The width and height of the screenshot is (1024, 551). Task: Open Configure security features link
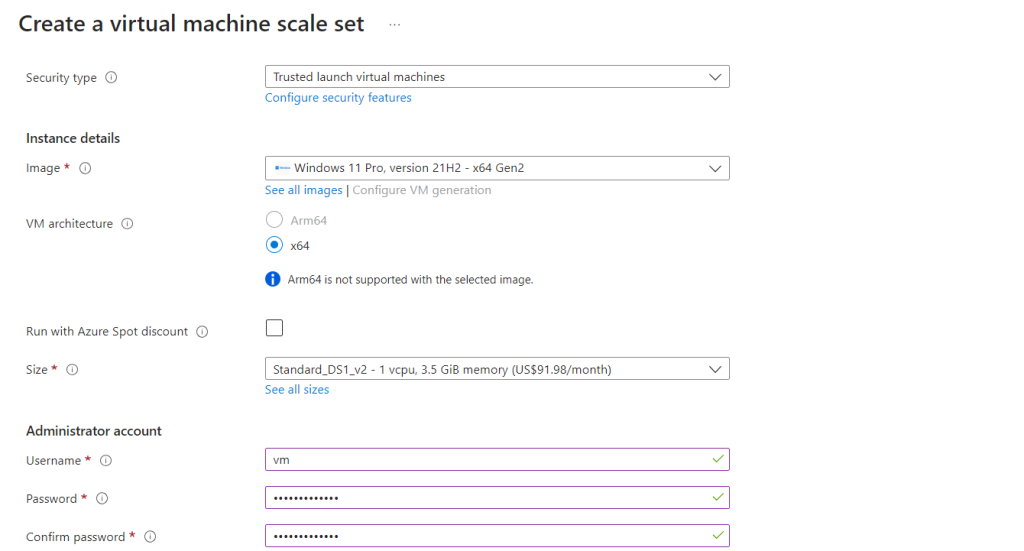(x=338, y=98)
